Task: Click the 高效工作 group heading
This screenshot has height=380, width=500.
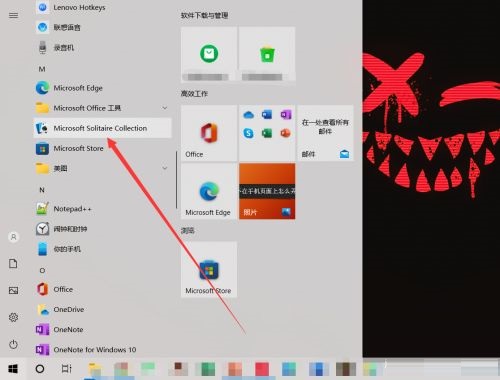Action: coord(194,94)
